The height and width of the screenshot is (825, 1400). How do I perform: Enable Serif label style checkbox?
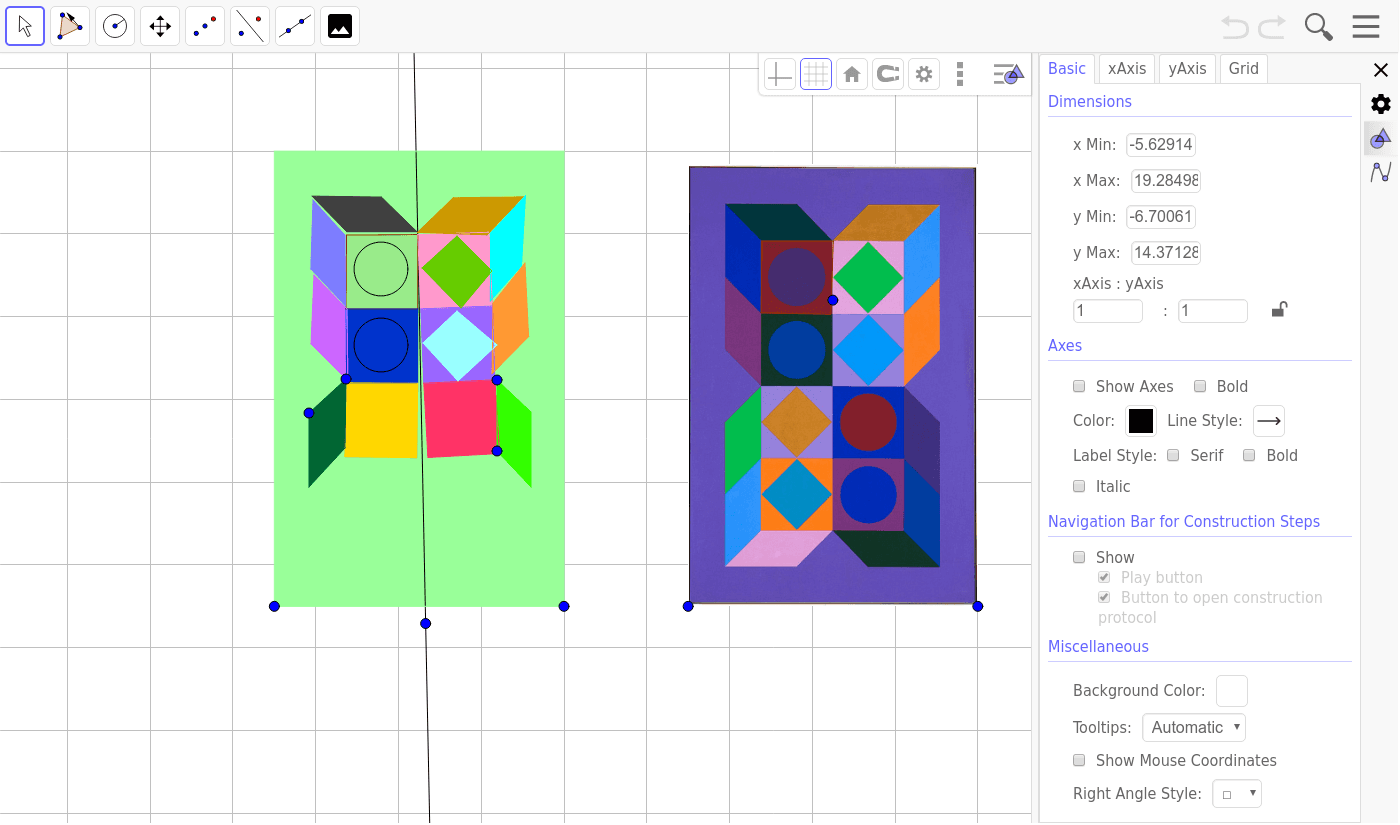(x=1174, y=455)
